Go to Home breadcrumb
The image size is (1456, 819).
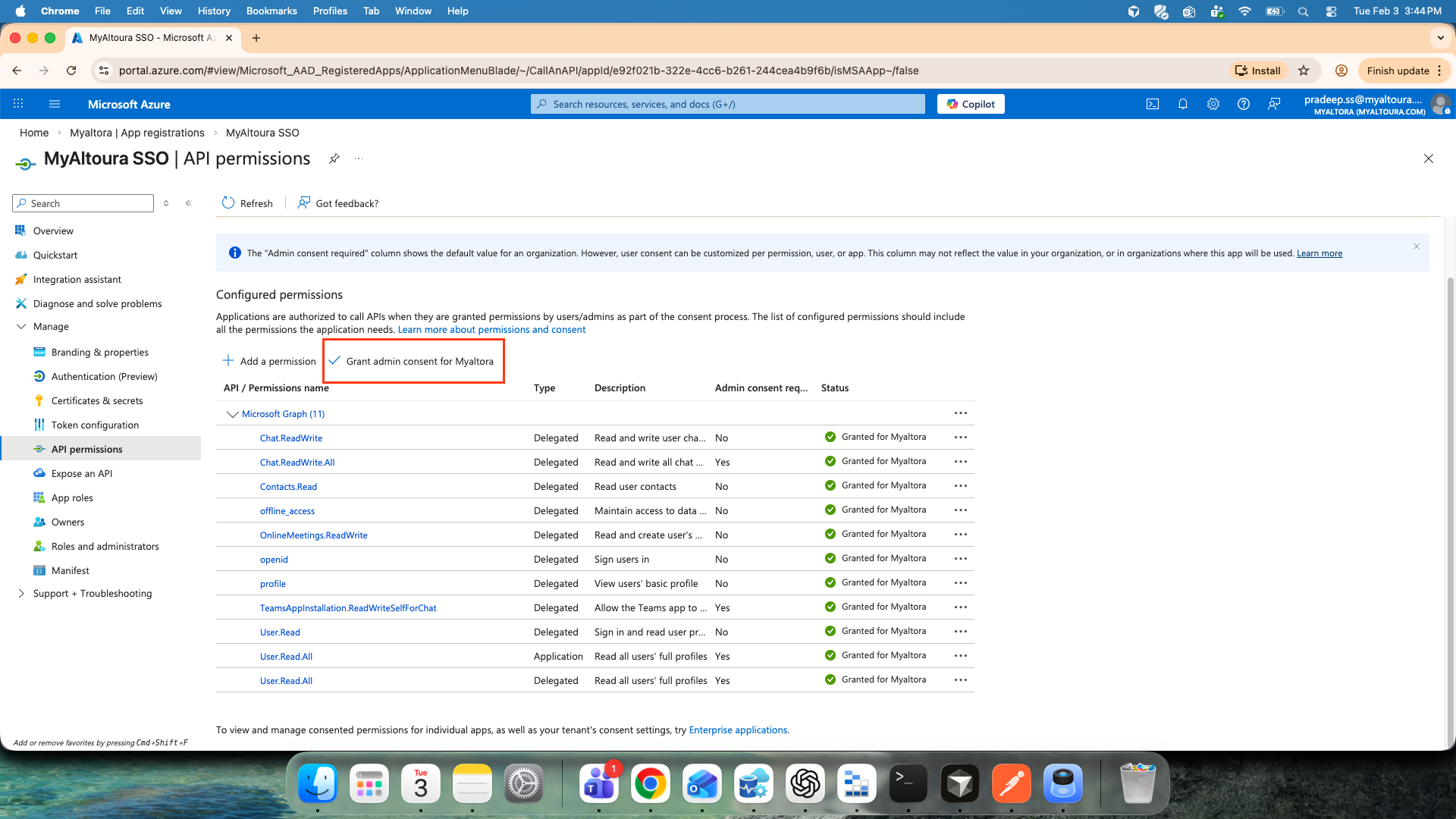(34, 133)
